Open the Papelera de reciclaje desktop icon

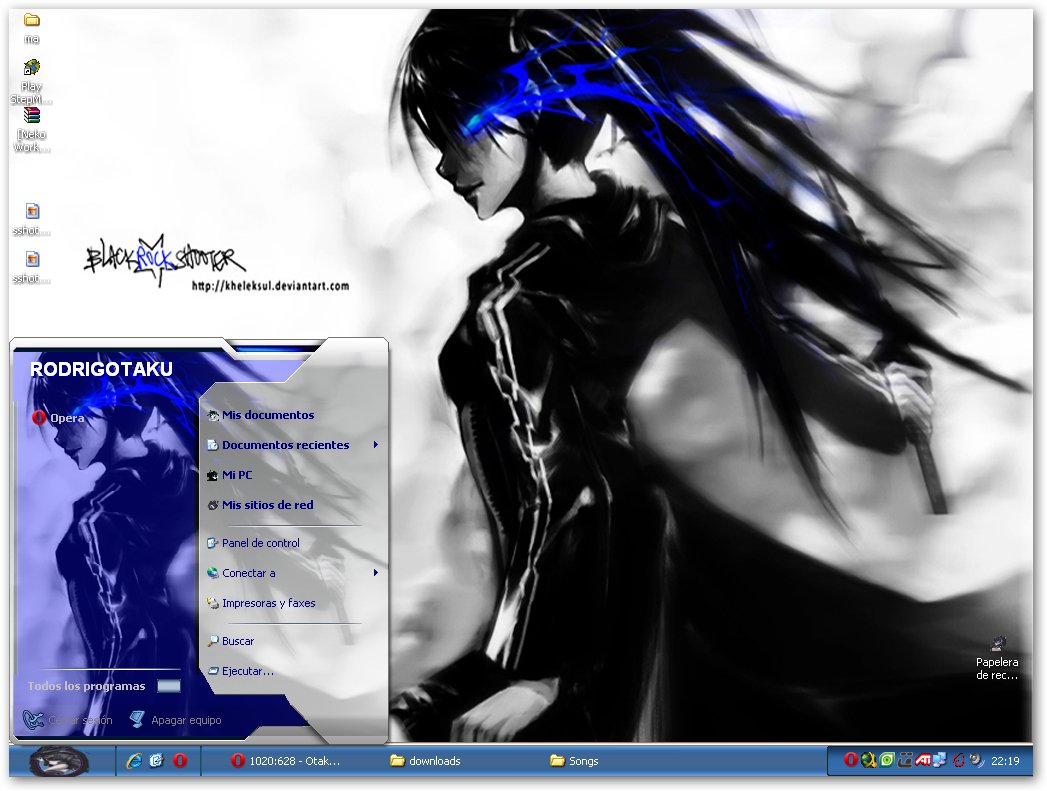pyautogui.click(x=997, y=658)
